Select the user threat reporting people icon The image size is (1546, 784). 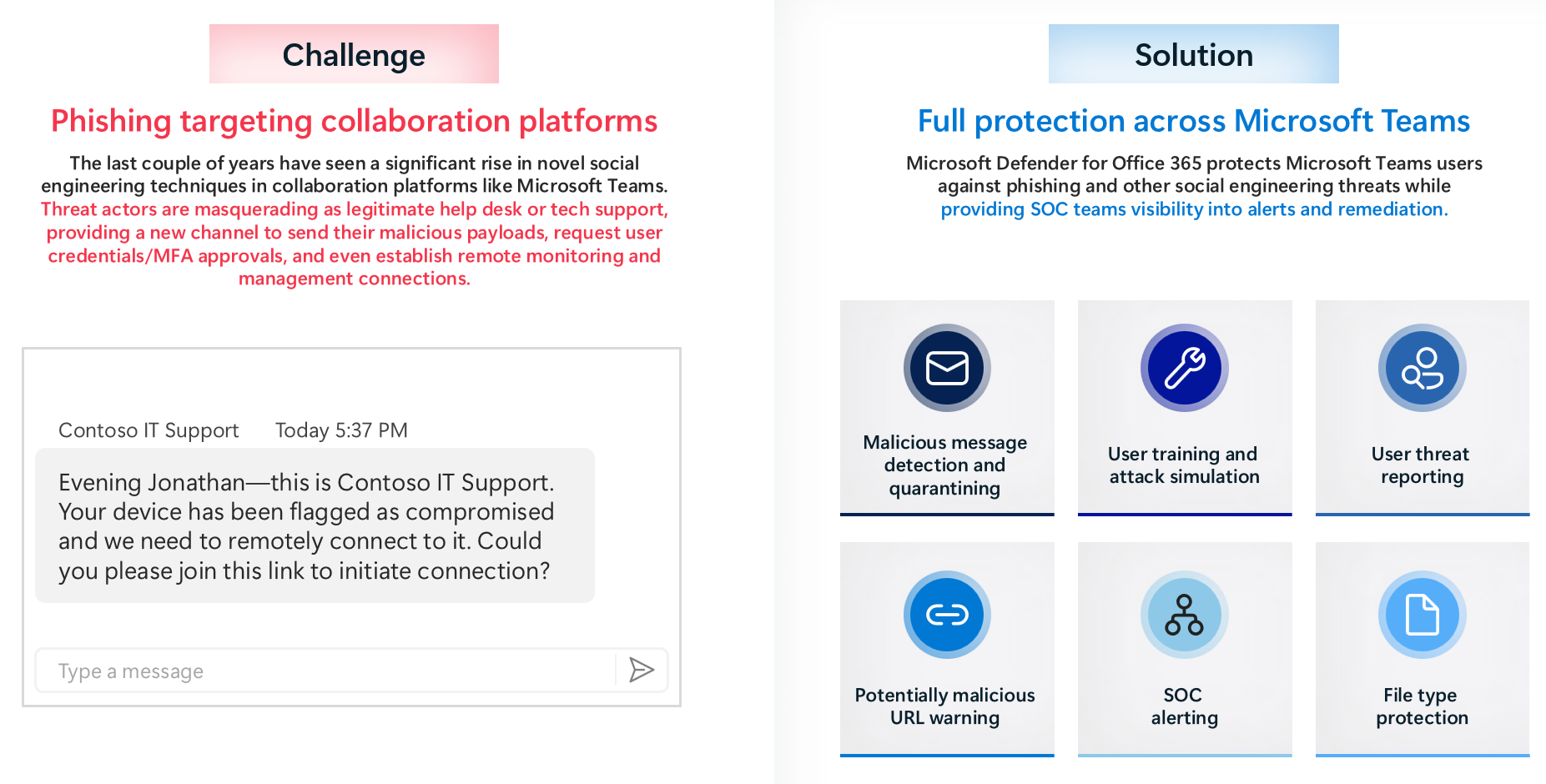click(x=1423, y=368)
